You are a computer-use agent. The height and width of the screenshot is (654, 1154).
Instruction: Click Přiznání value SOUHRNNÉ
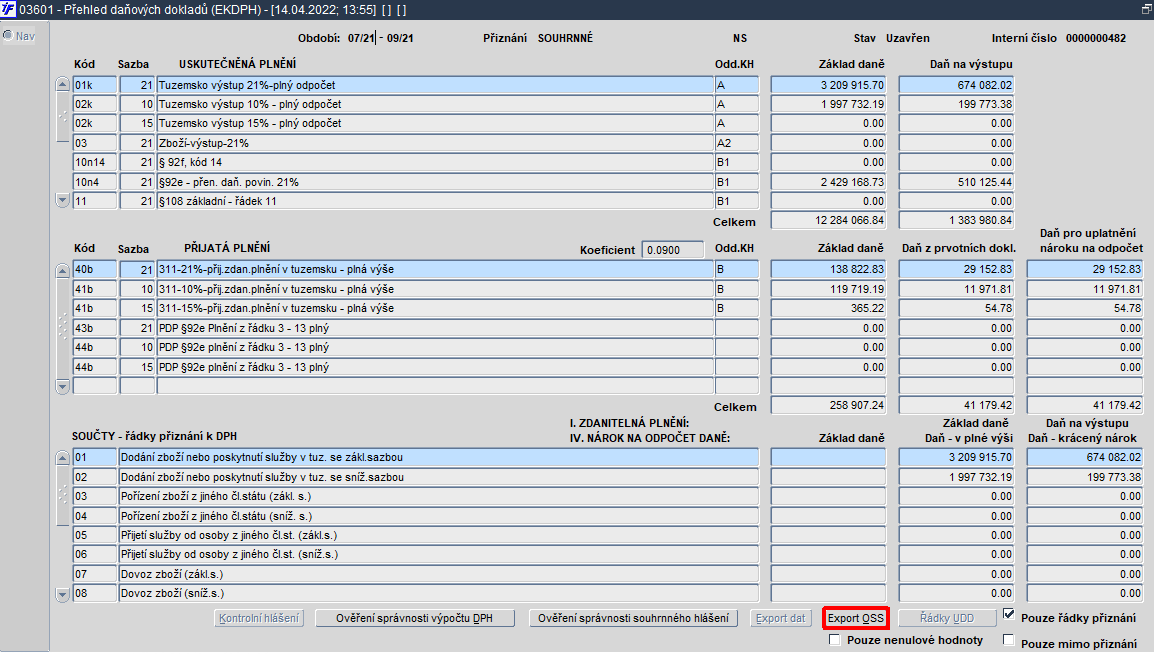click(565, 38)
